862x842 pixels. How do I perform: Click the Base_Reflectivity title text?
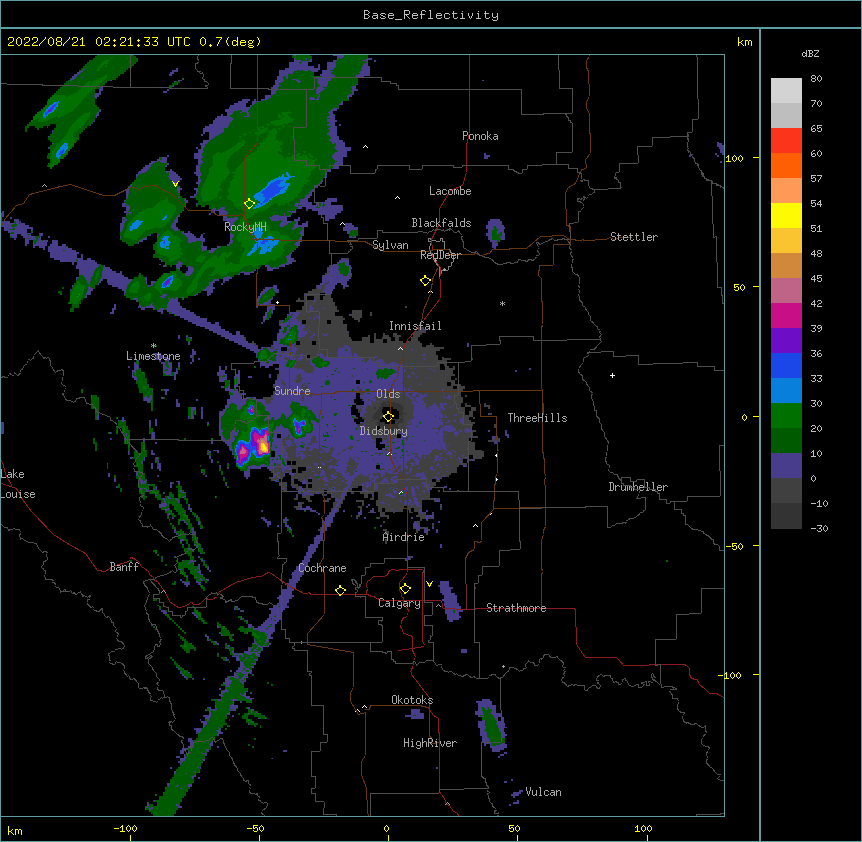click(431, 15)
